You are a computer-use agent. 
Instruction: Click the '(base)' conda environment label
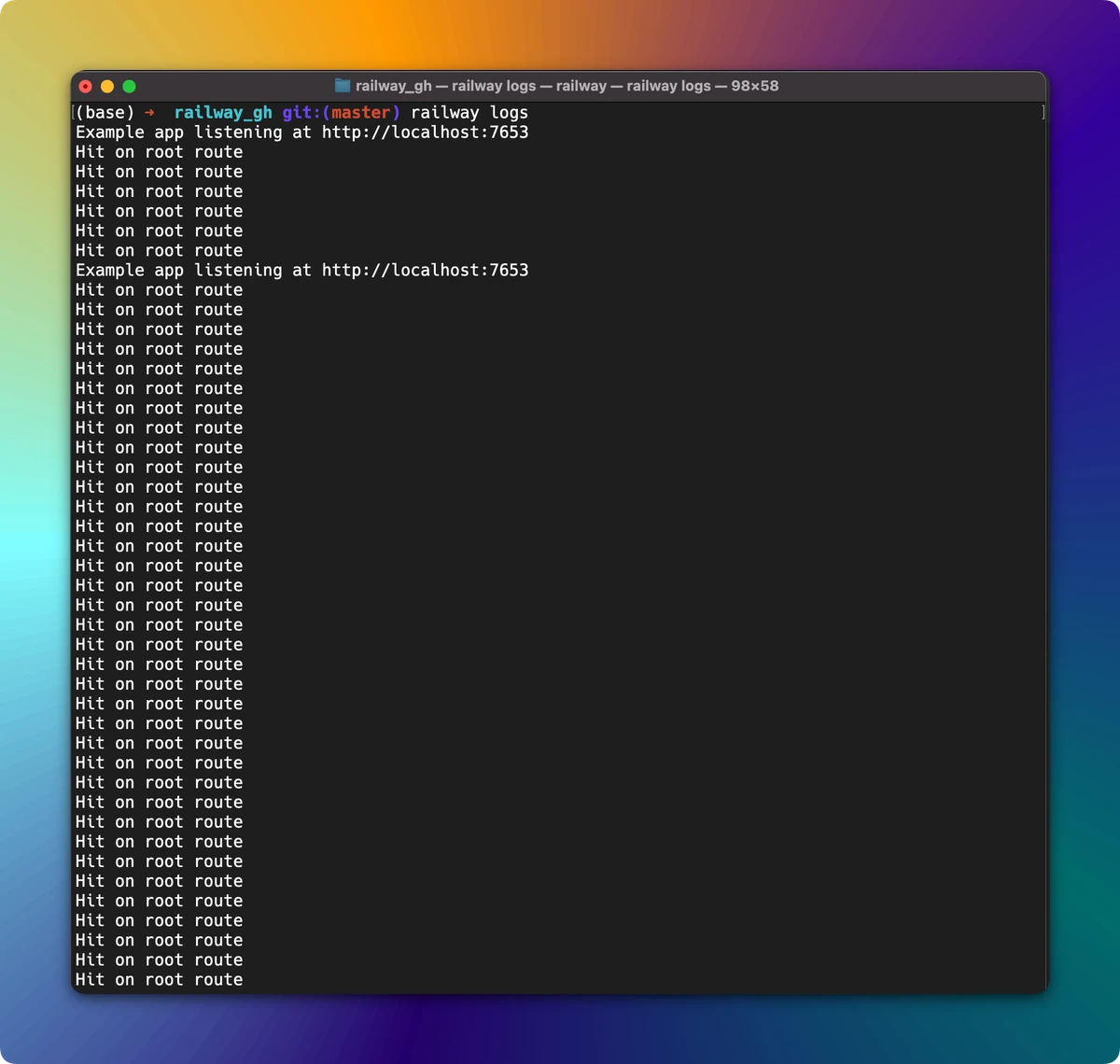[105, 113]
